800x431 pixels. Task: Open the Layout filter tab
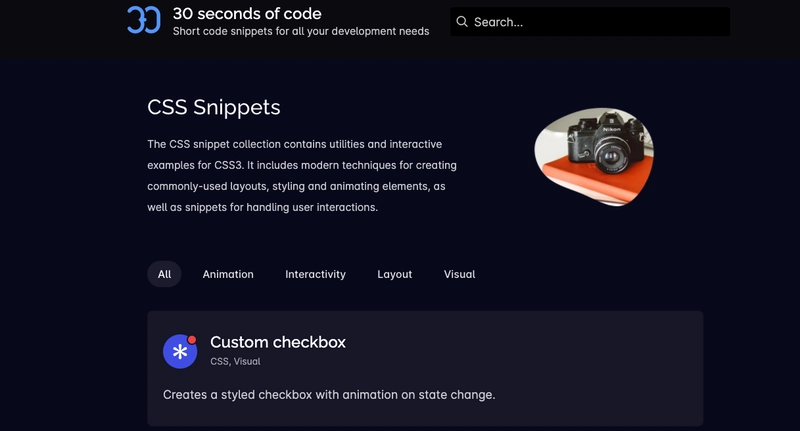point(394,274)
